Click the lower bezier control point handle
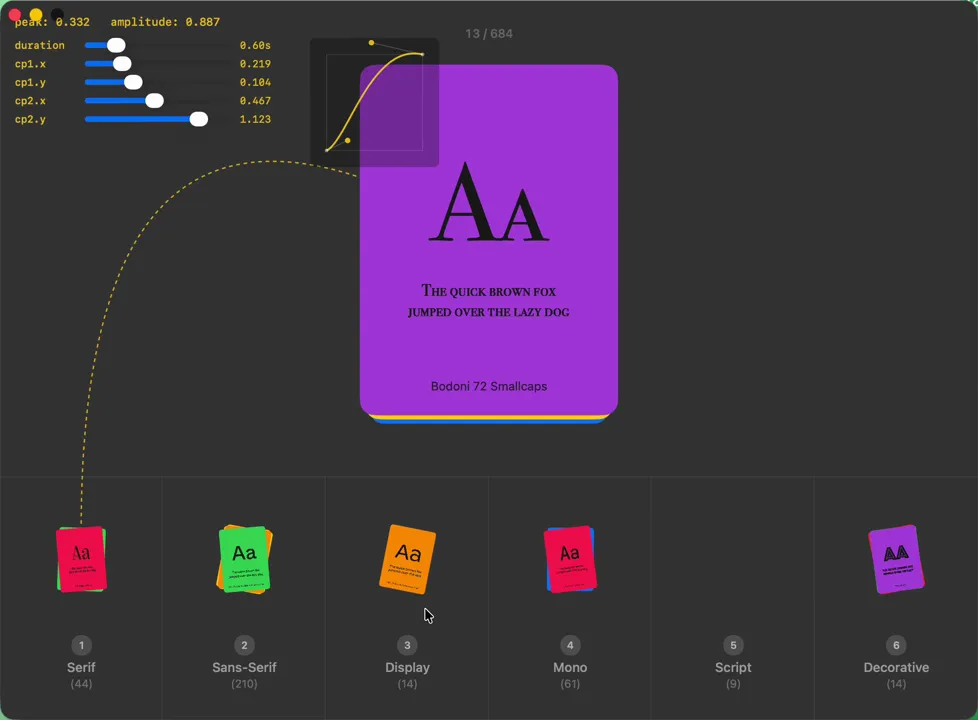Image resolution: width=978 pixels, height=720 pixels. pyautogui.click(x=347, y=140)
